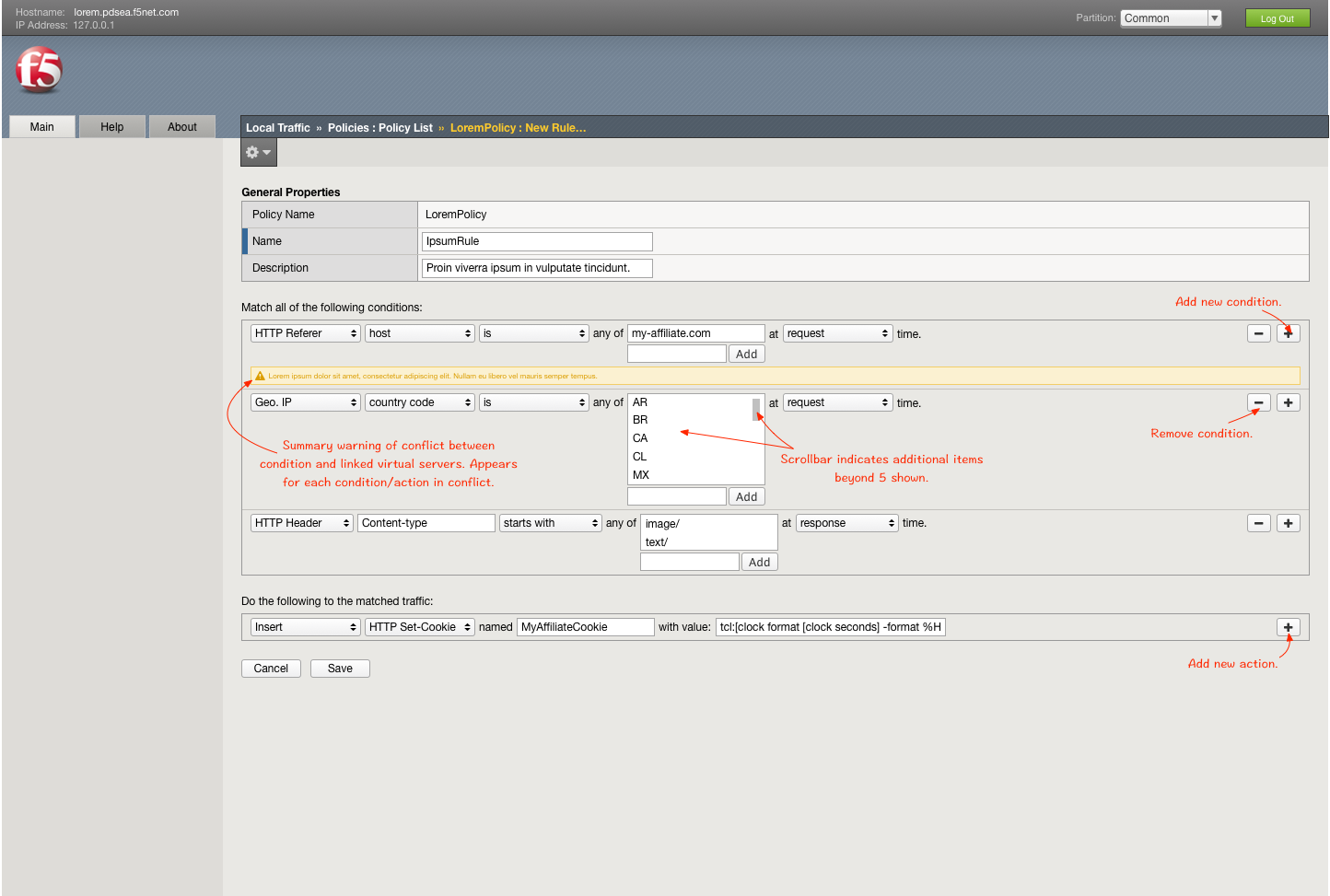Select AR in the country list
The image size is (1330, 896).
click(640, 402)
